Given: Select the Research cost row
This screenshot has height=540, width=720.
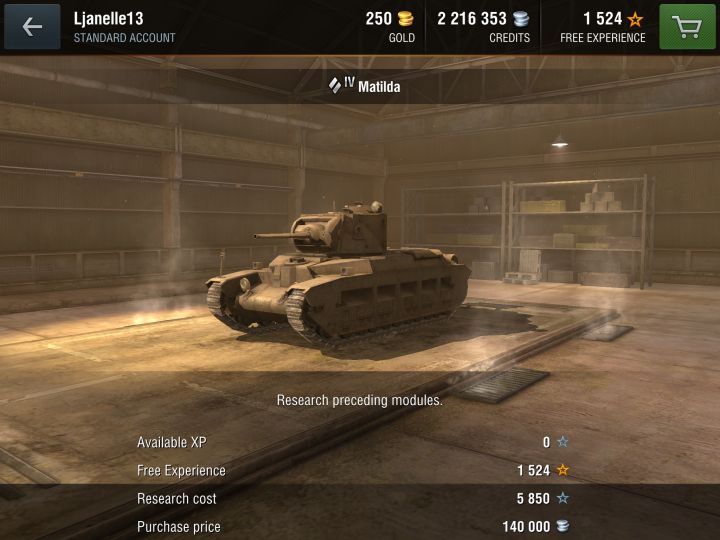Looking at the screenshot, I should pos(353,498).
